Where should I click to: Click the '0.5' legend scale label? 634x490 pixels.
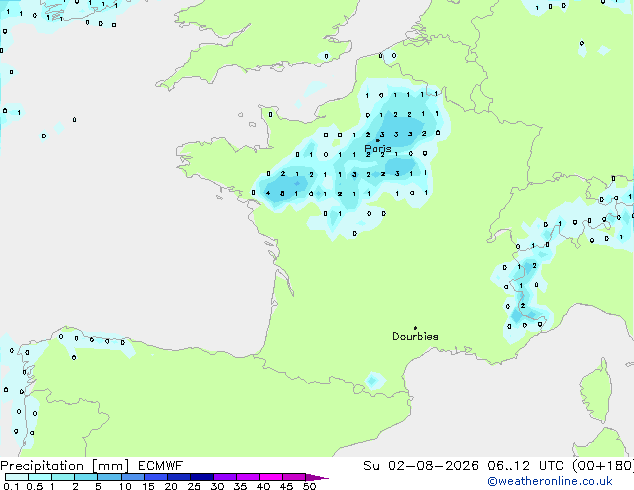[34, 486]
